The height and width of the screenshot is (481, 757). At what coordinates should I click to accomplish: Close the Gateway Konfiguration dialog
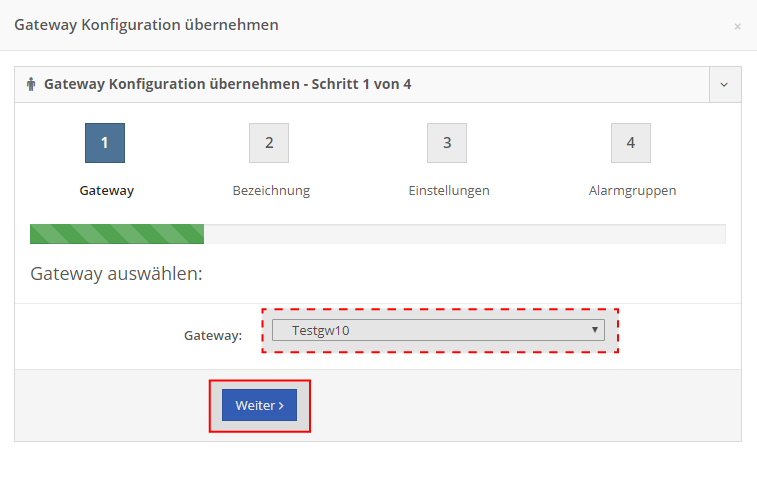(737, 26)
